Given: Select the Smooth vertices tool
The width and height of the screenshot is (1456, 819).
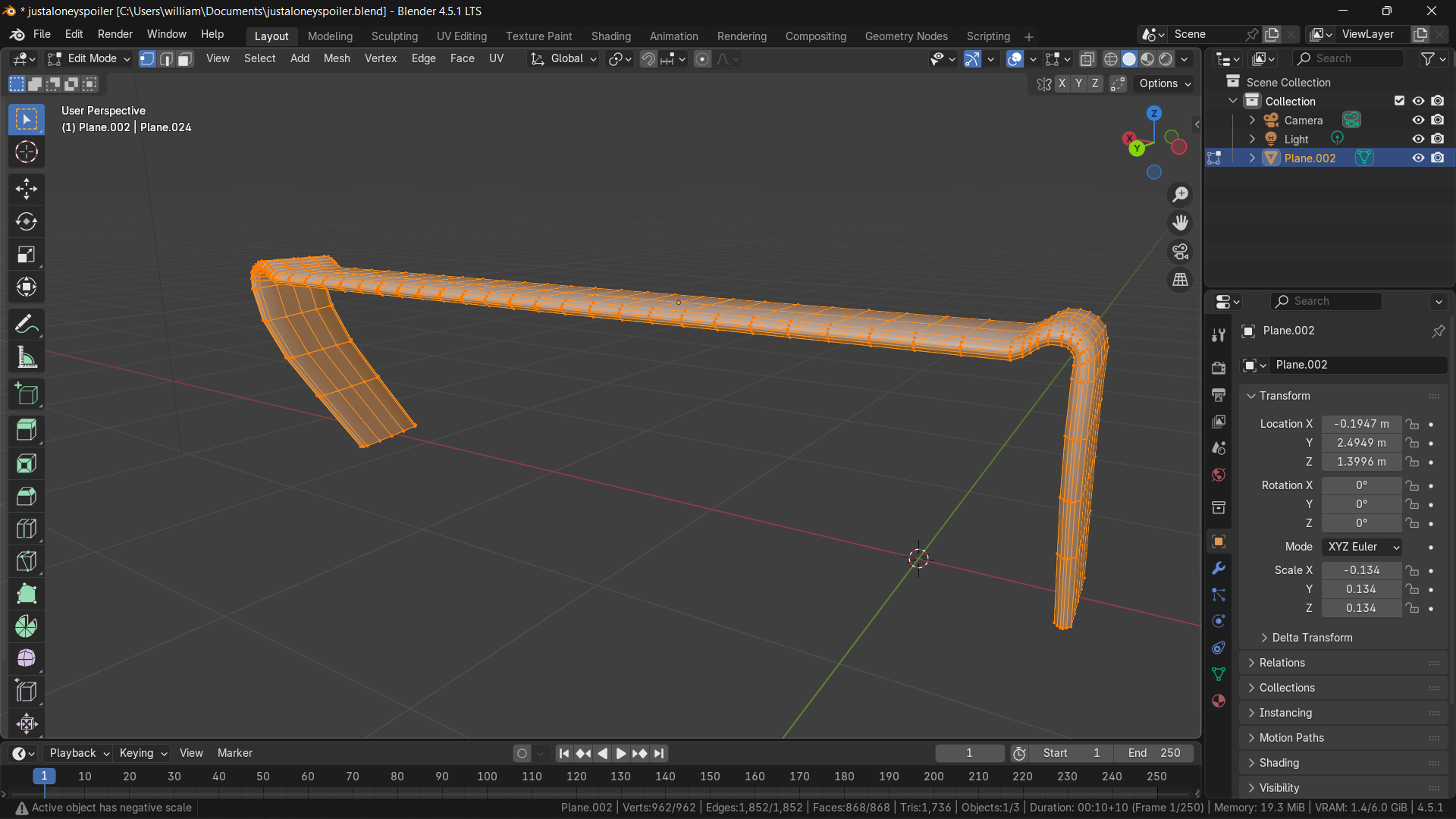Looking at the screenshot, I should 27,658.
